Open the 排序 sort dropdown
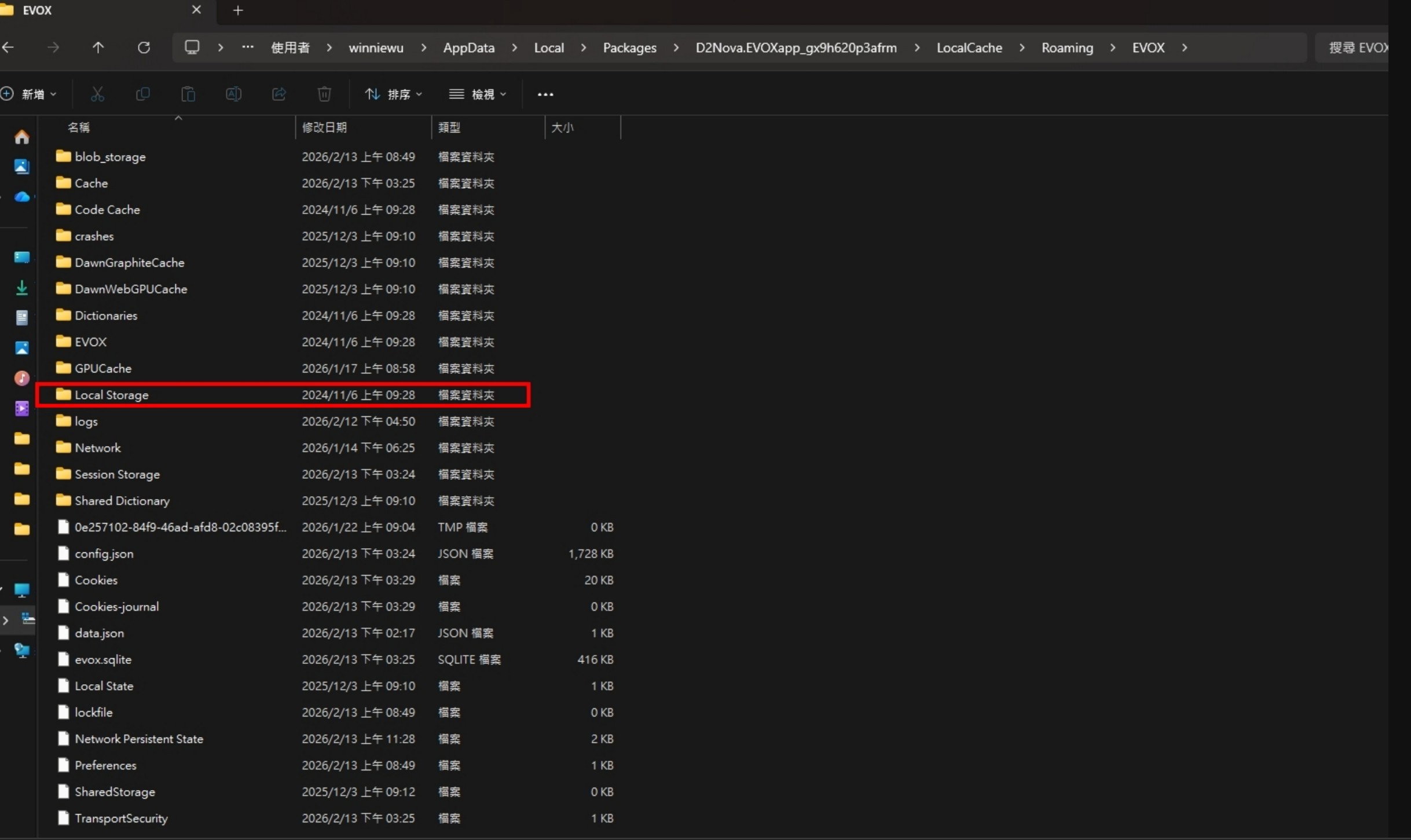The image size is (1411, 840). pos(394,94)
